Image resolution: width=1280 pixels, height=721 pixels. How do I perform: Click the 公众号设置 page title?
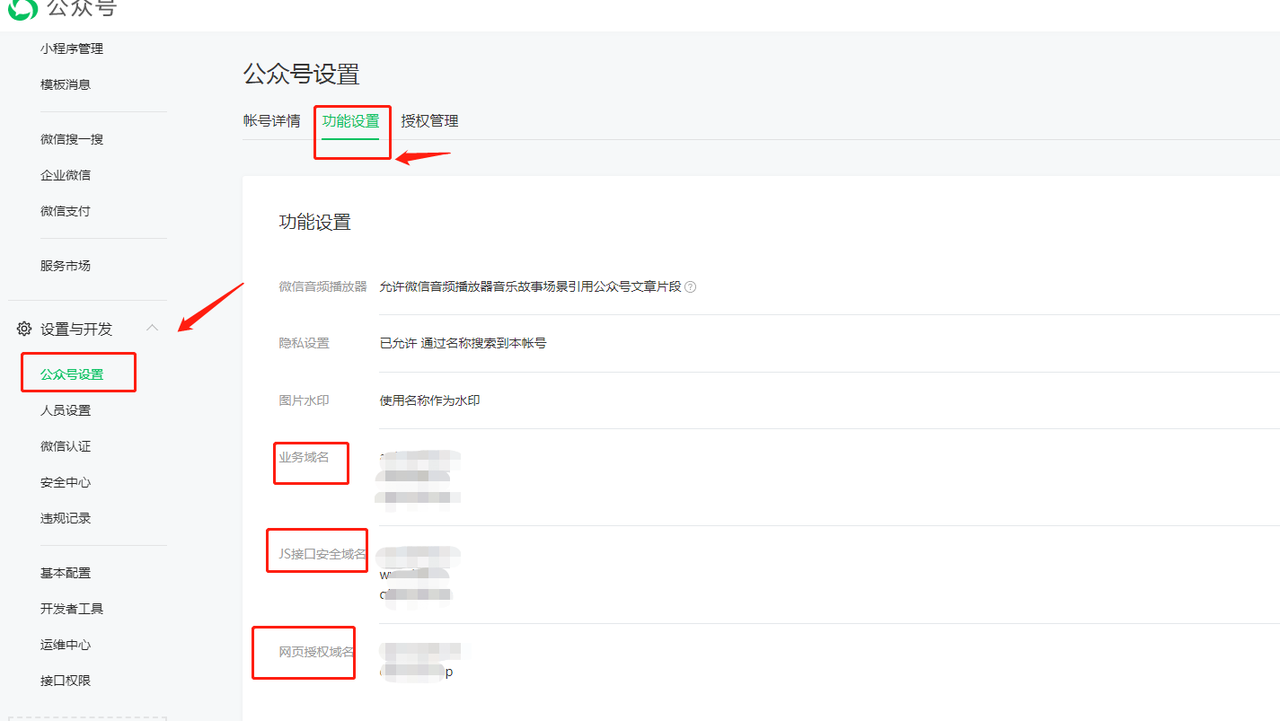click(x=301, y=74)
